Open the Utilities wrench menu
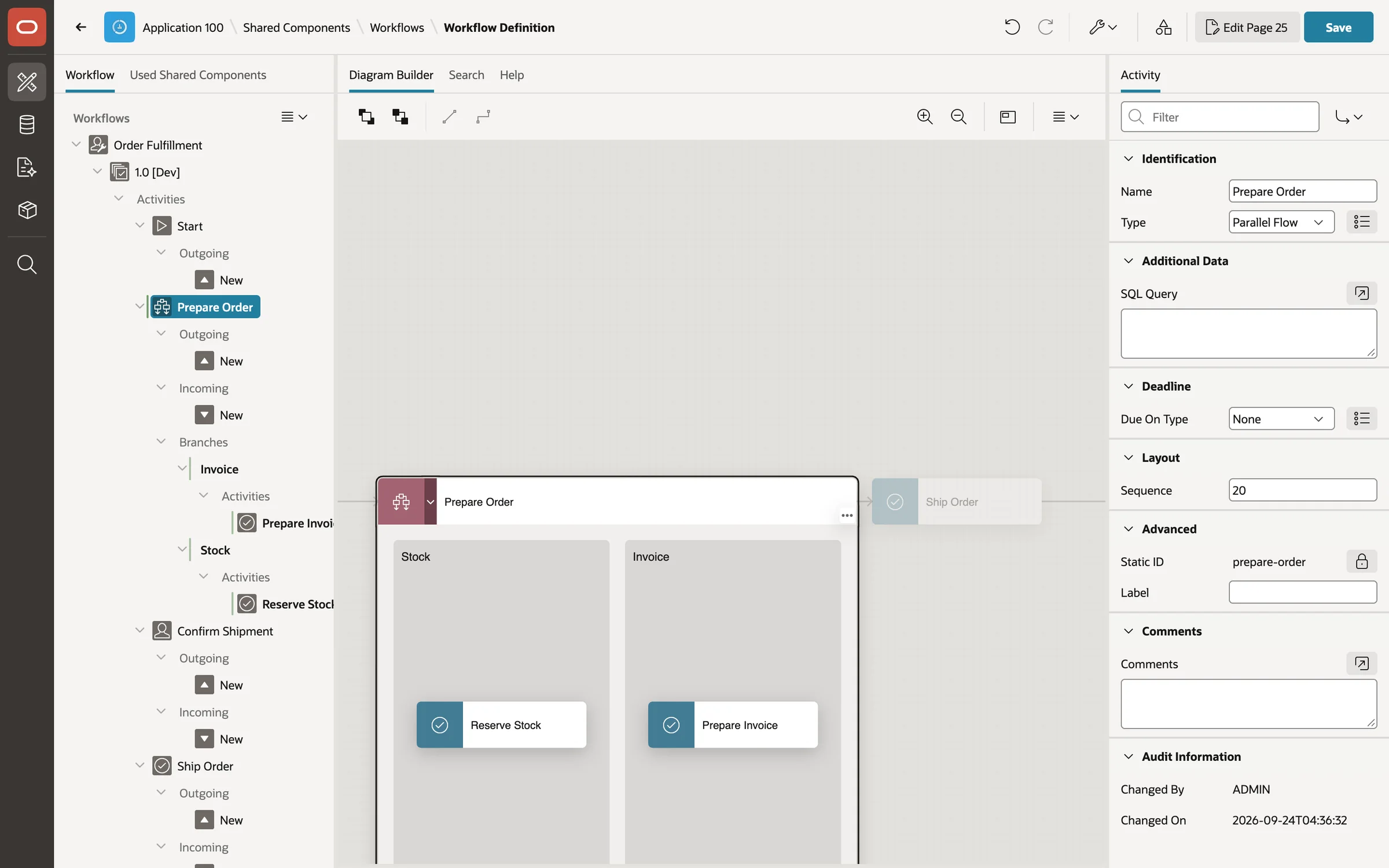Image resolution: width=1389 pixels, height=868 pixels. tap(1103, 27)
